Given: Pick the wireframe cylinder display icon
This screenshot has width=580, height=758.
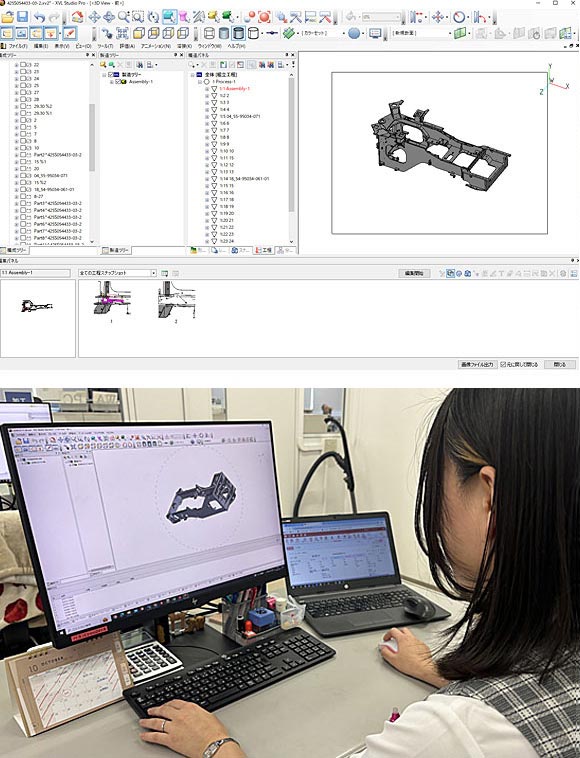Looking at the screenshot, I should pyautogui.click(x=209, y=33).
